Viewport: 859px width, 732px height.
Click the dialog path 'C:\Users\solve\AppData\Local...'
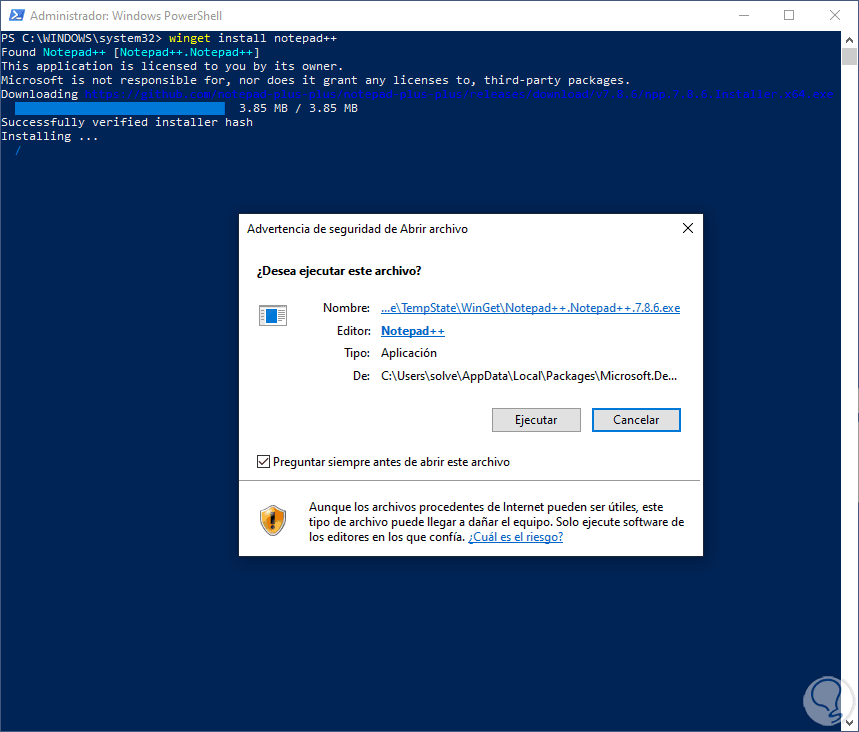(x=529, y=376)
